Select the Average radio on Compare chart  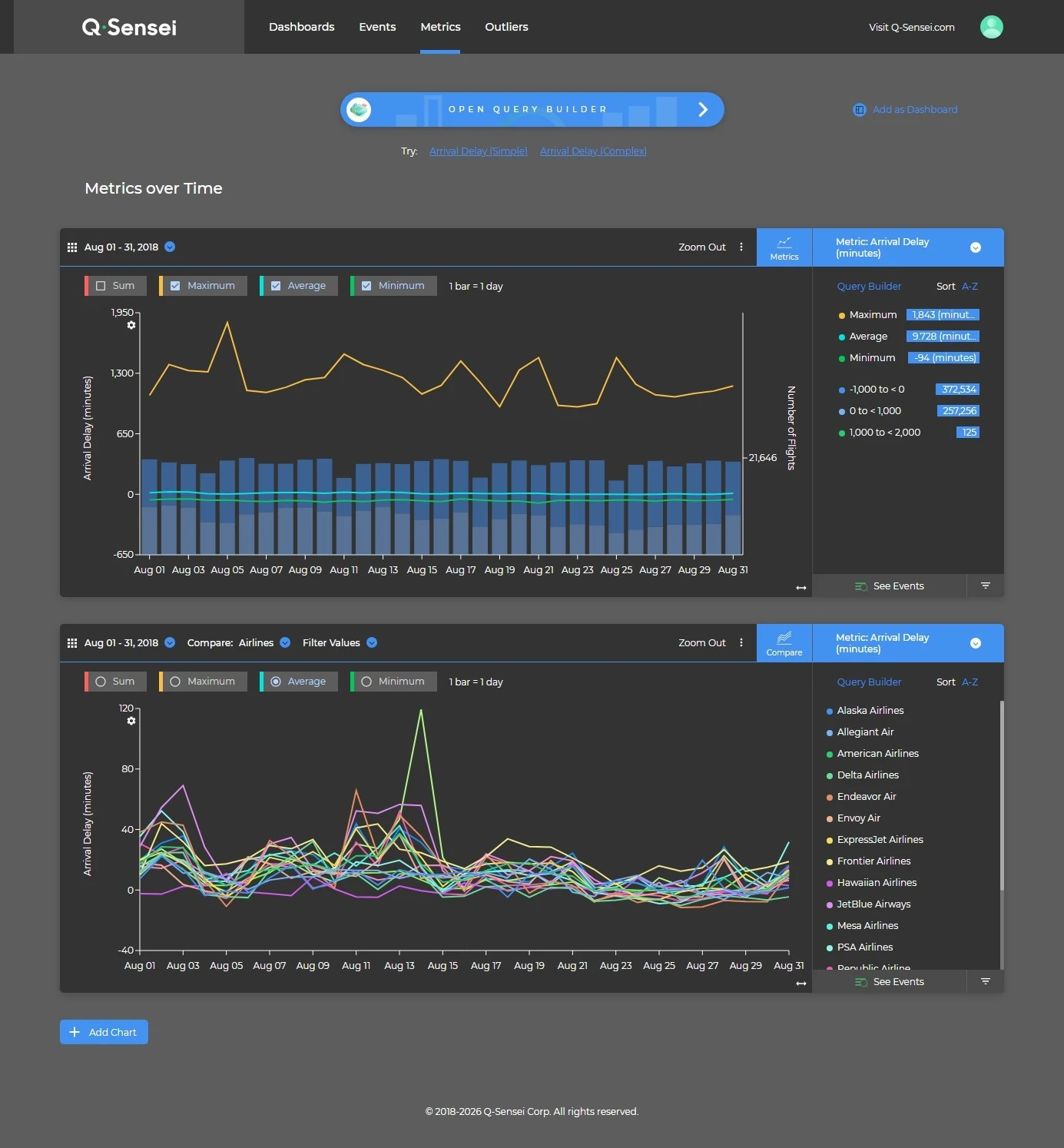point(276,682)
